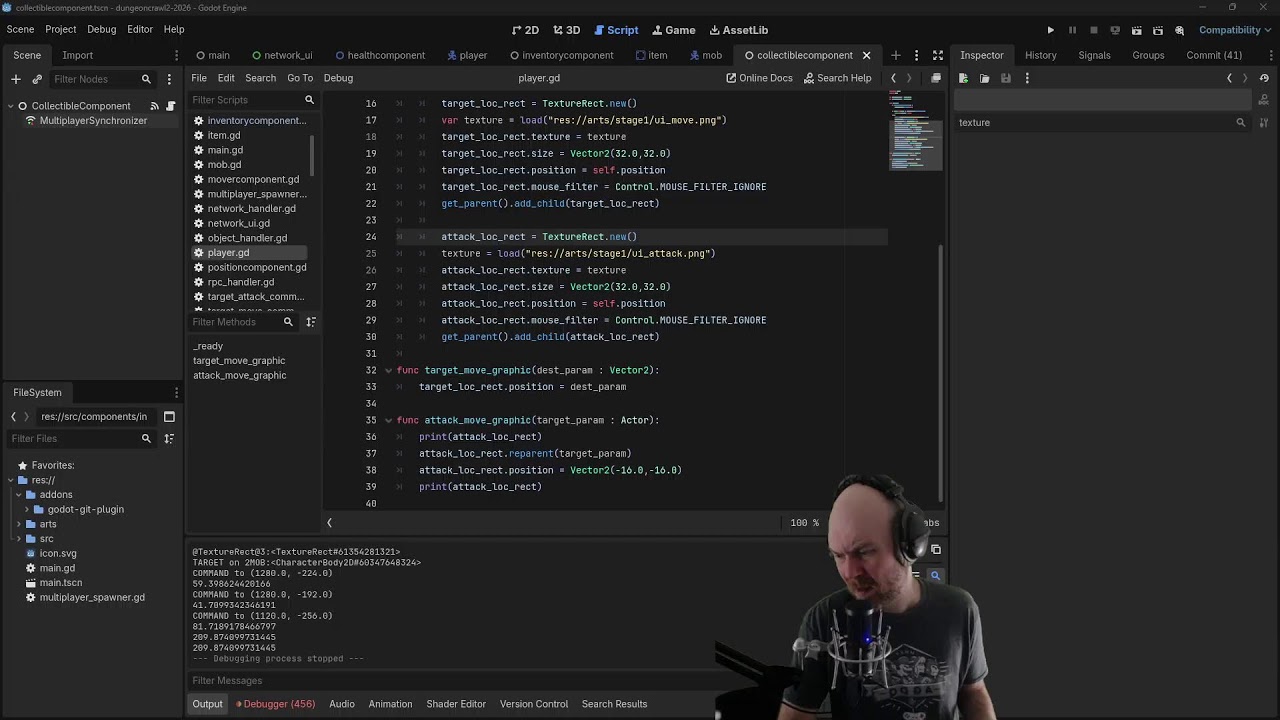
Task: Jump to attack_move_graphic method
Action: click(239, 376)
